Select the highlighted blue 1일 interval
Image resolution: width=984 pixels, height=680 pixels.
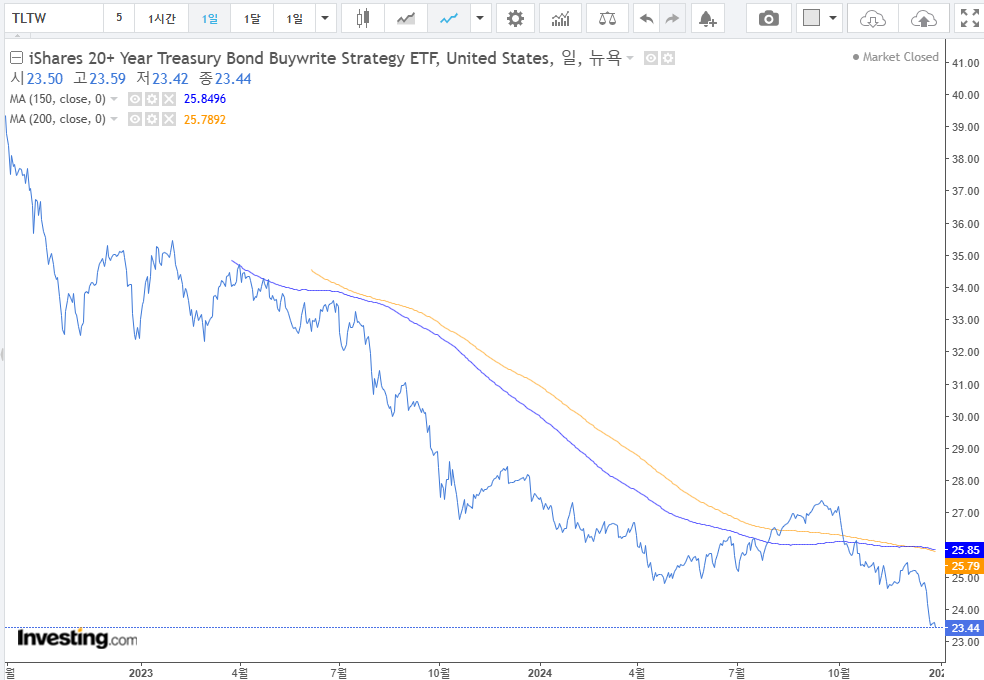click(x=210, y=18)
